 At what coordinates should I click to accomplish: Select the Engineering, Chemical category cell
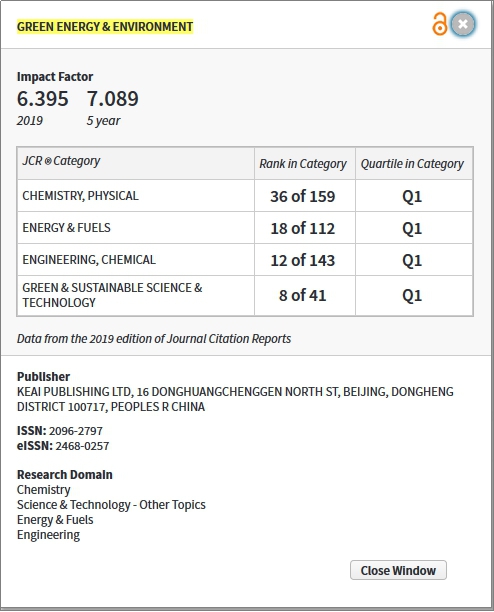136,260
